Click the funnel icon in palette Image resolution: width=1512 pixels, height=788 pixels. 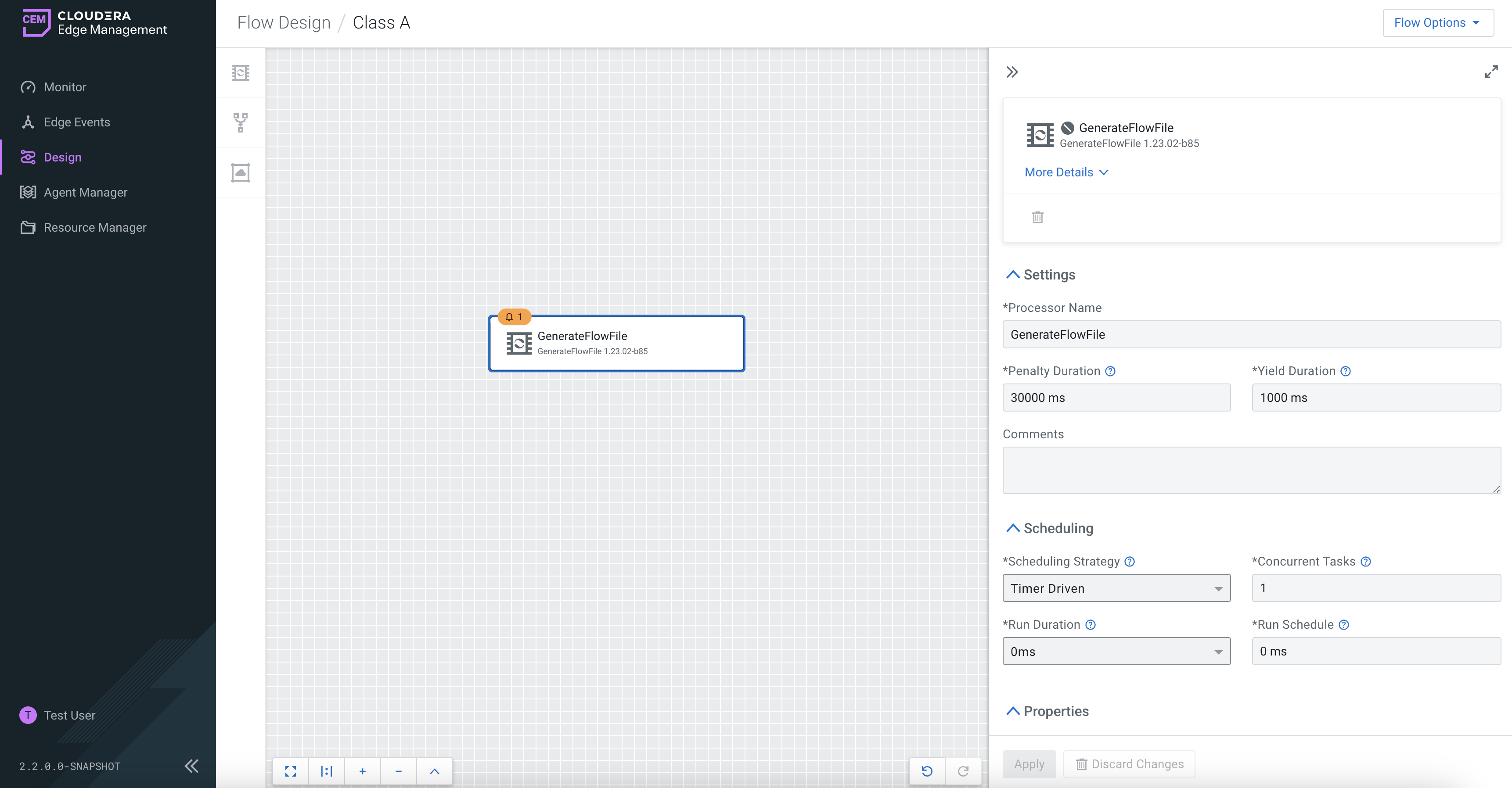click(x=240, y=122)
